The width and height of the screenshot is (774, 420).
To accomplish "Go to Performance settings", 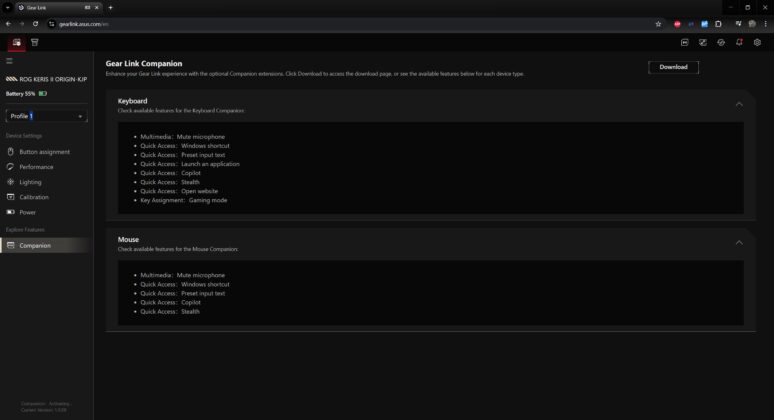I will 36,167.
